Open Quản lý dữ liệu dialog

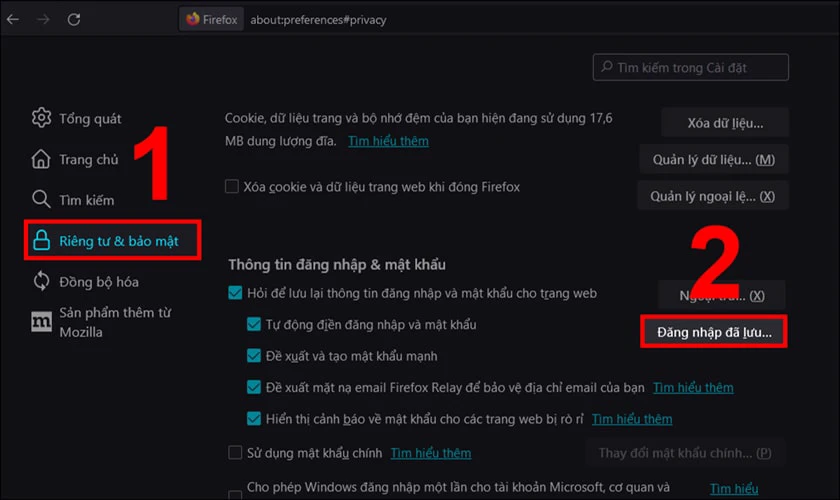(713, 159)
